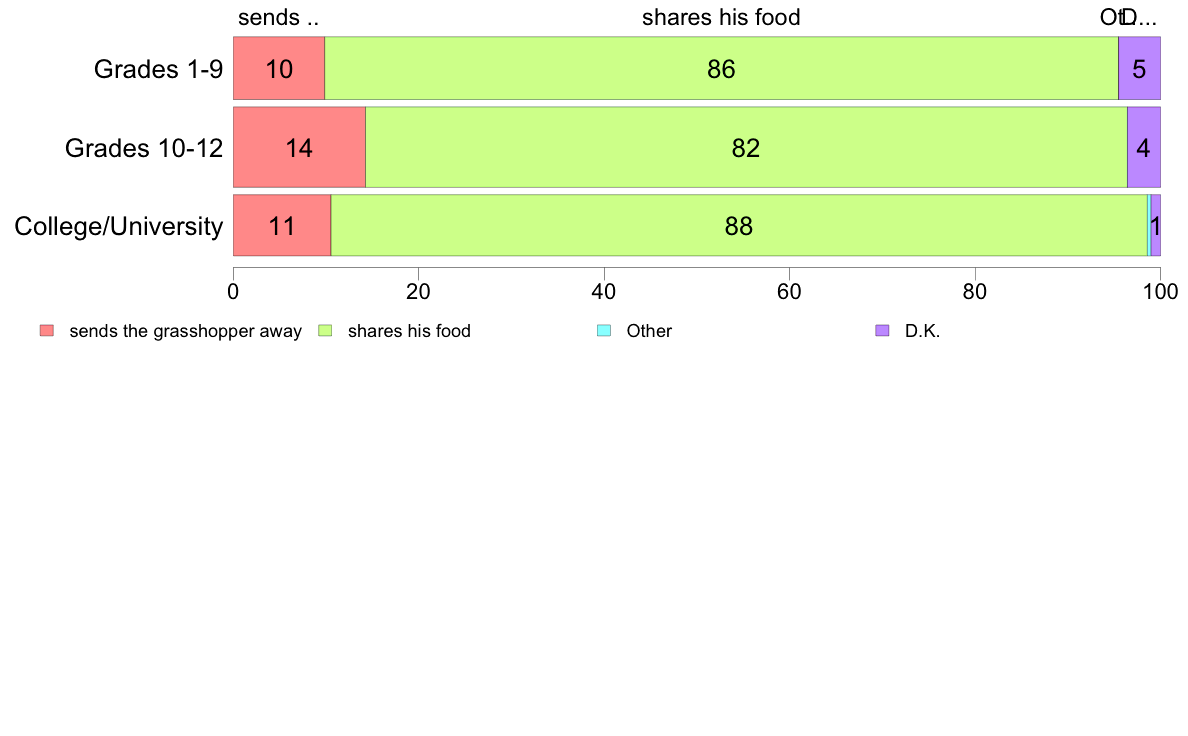Click the 'shares his food' column header
1188x736 pixels.
[721, 17]
